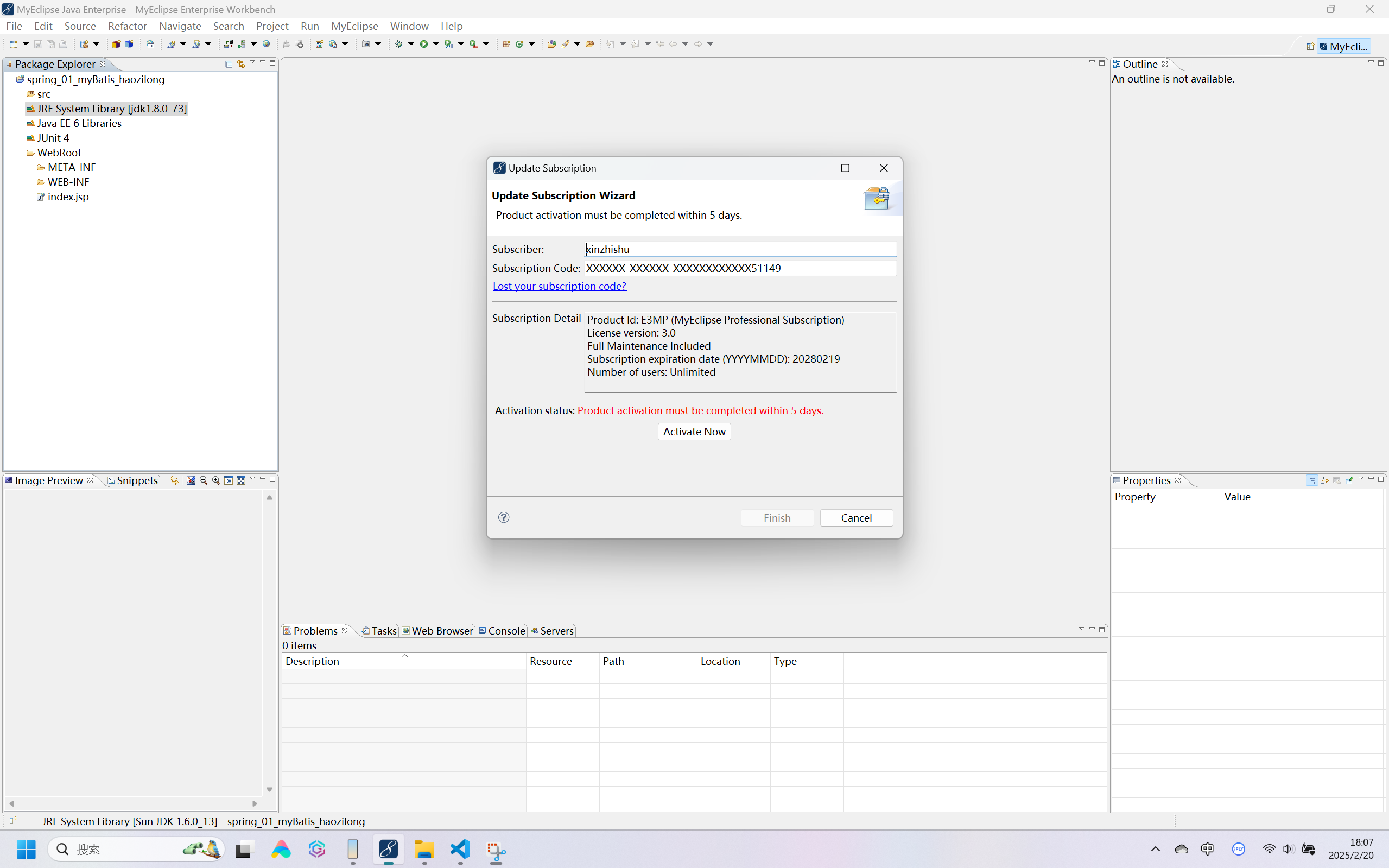Click the Run Last Tool external tools icon
The width and height of the screenshot is (1389, 868).
pos(473,44)
